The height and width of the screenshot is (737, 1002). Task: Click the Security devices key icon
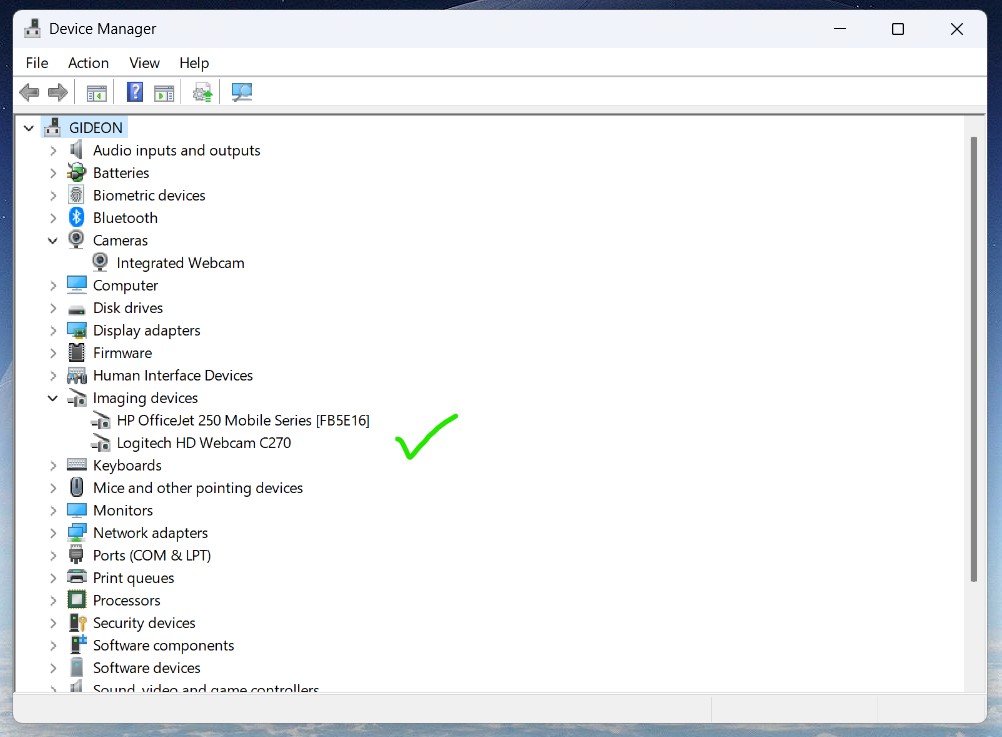click(77, 623)
